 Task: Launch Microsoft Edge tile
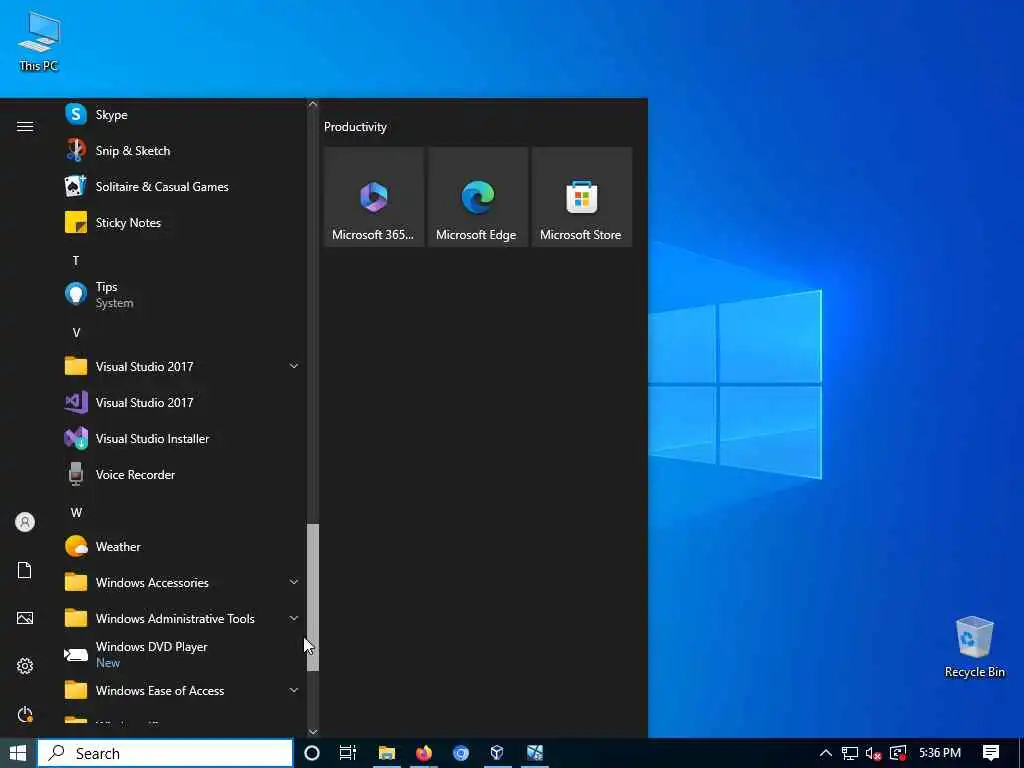477,197
